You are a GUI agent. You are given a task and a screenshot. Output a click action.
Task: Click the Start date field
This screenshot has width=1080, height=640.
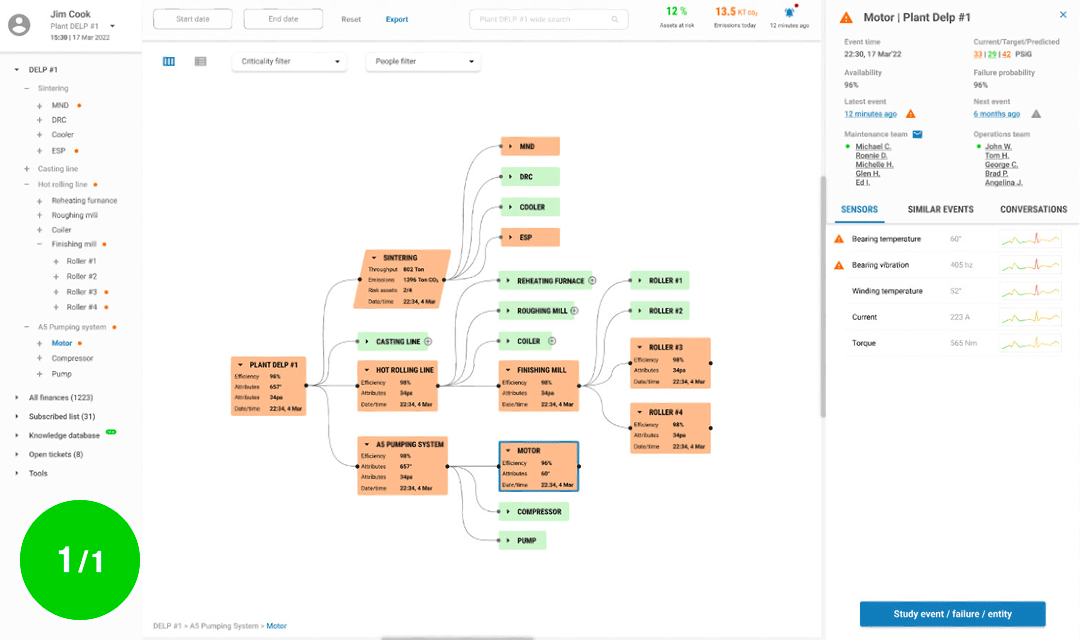(x=193, y=19)
